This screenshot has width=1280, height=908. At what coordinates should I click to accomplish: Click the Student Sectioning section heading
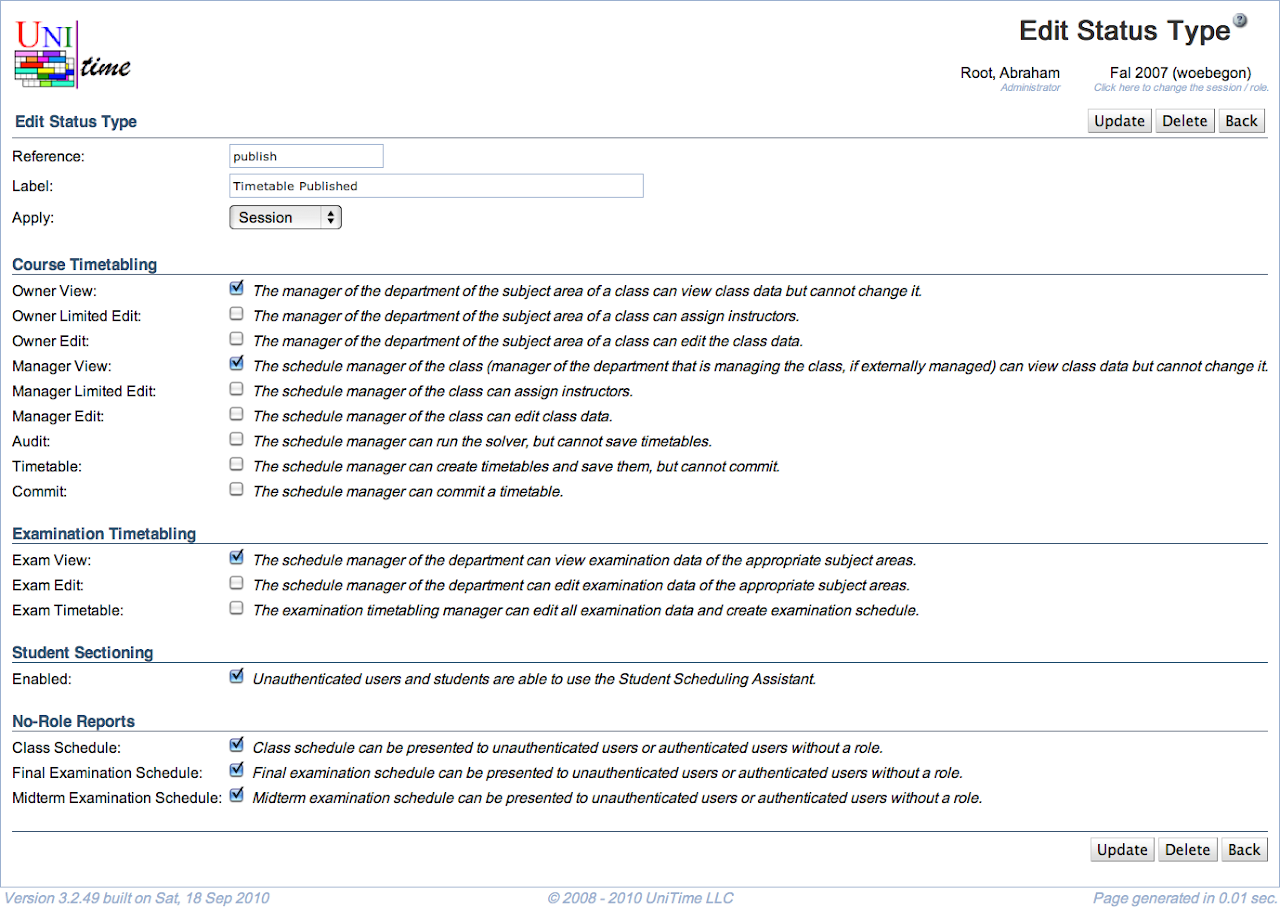(x=83, y=652)
